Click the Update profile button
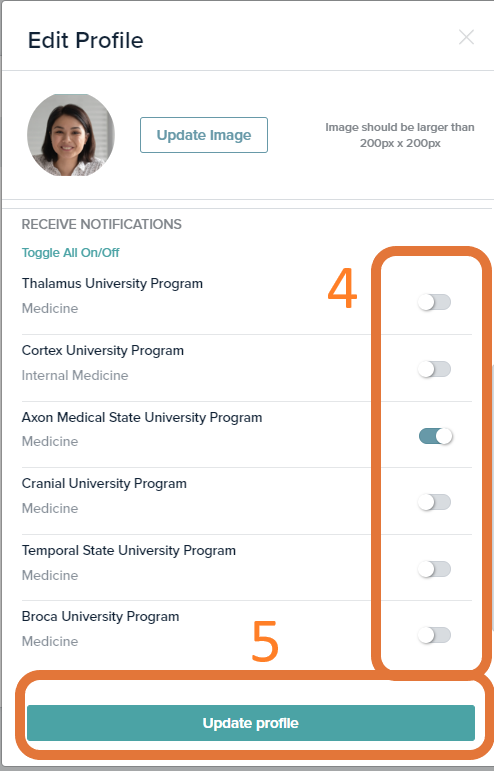Image resolution: width=494 pixels, height=771 pixels. coord(251,723)
